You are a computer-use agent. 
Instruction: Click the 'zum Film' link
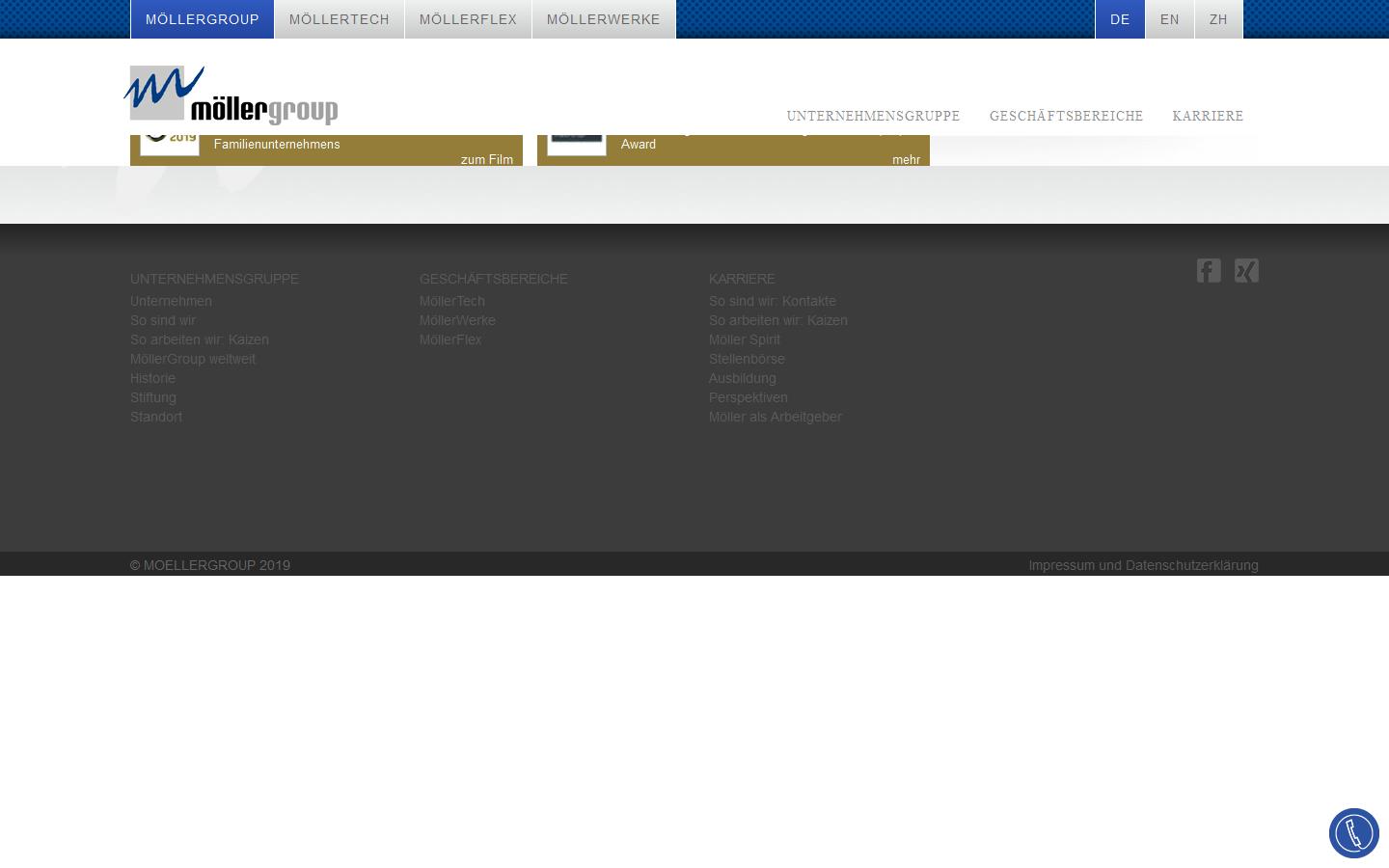click(x=486, y=159)
